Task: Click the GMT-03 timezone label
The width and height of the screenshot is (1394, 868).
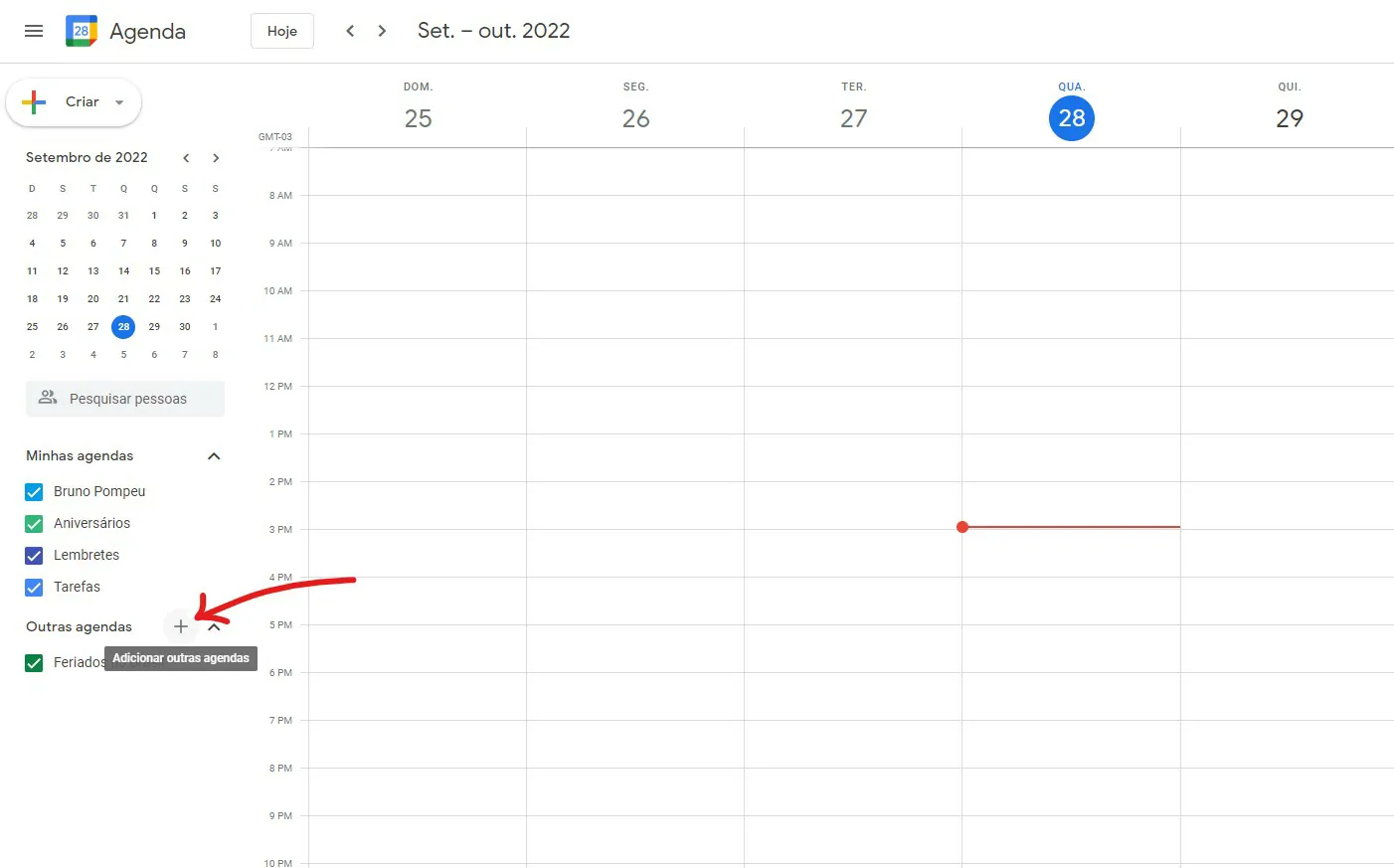Action: tap(275, 136)
